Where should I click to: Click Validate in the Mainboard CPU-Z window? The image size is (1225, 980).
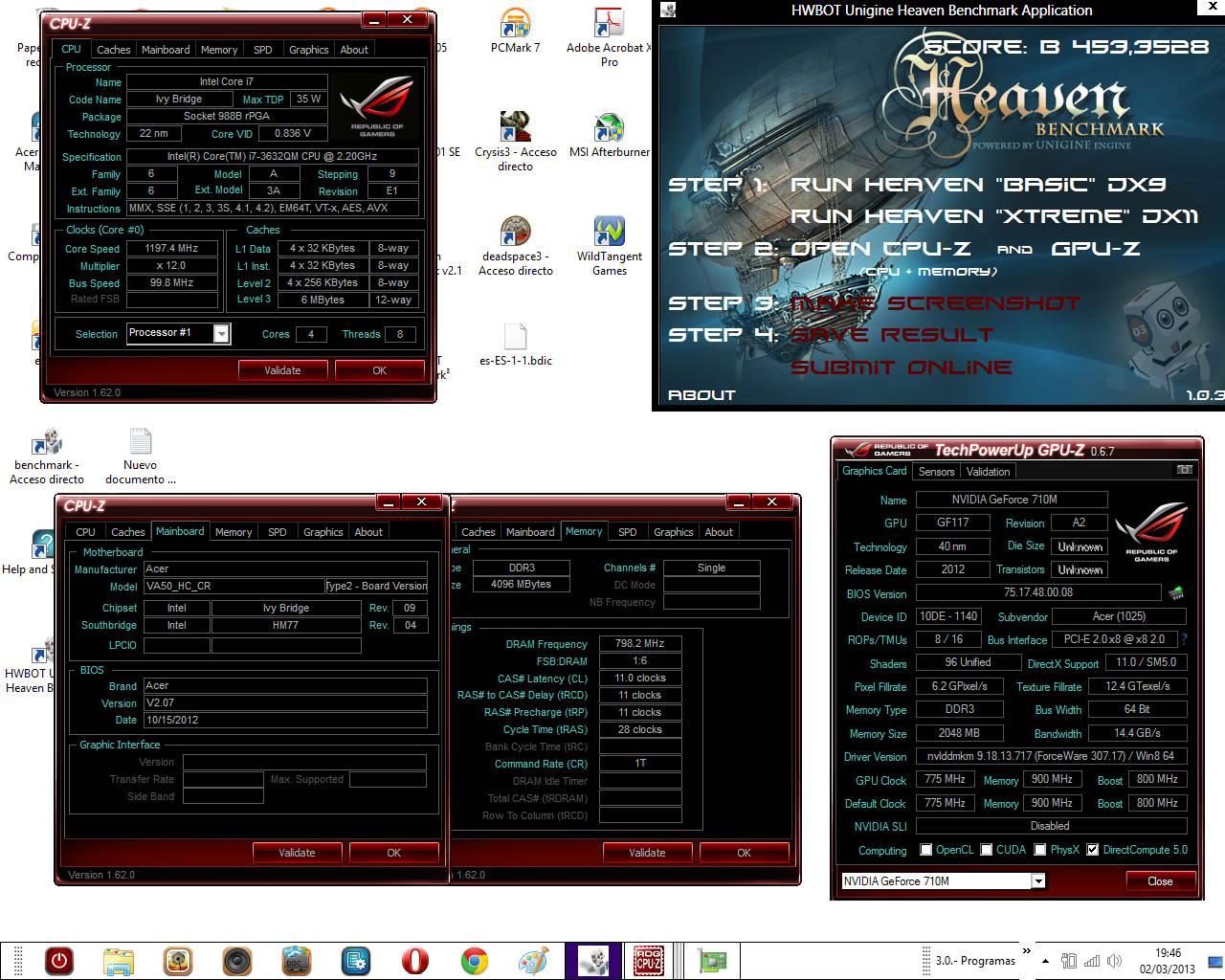pos(297,853)
